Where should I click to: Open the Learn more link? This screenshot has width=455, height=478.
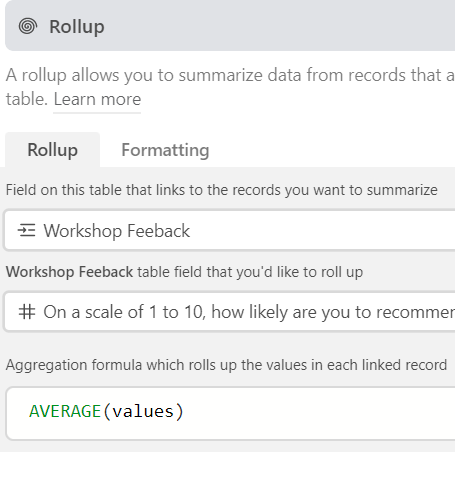point(97,99)
